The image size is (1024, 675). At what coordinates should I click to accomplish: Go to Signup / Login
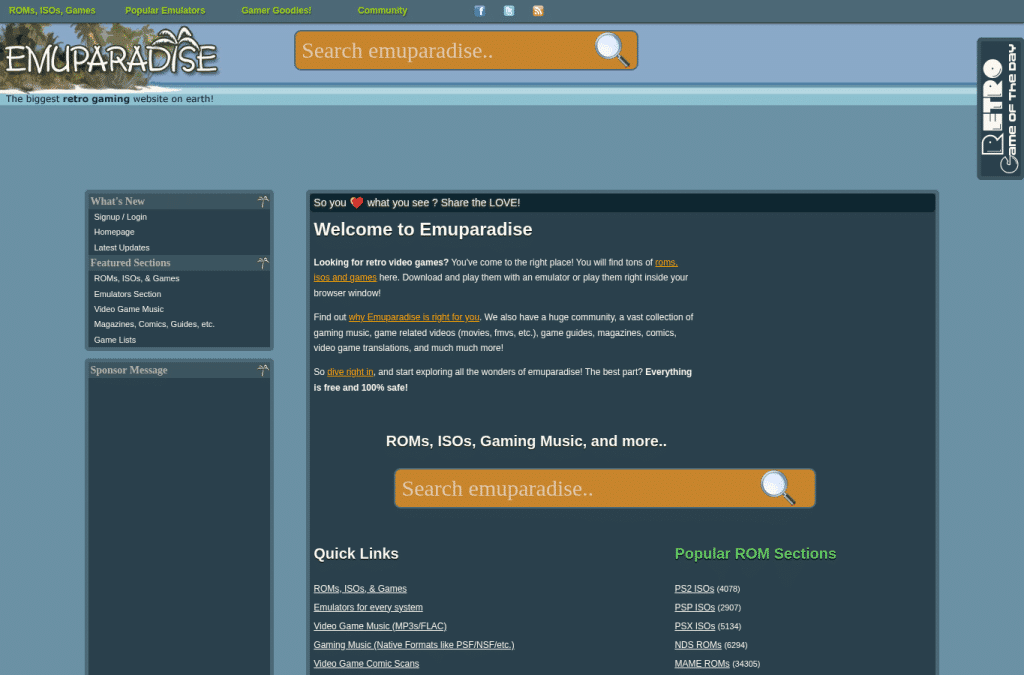point(120,217)
